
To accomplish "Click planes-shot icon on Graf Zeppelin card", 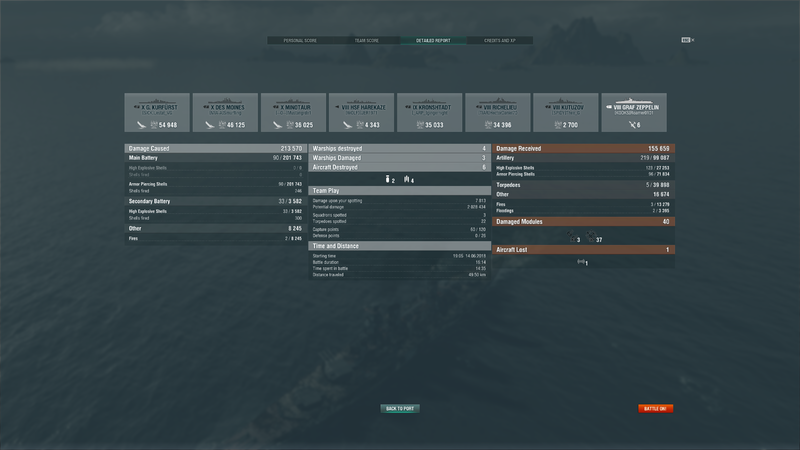I will pyautogui.click(x=632, y=125).
